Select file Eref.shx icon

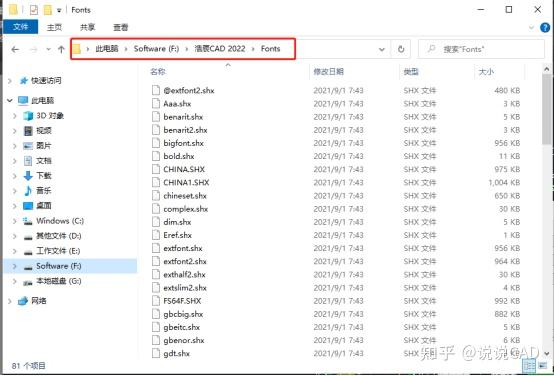156,235
